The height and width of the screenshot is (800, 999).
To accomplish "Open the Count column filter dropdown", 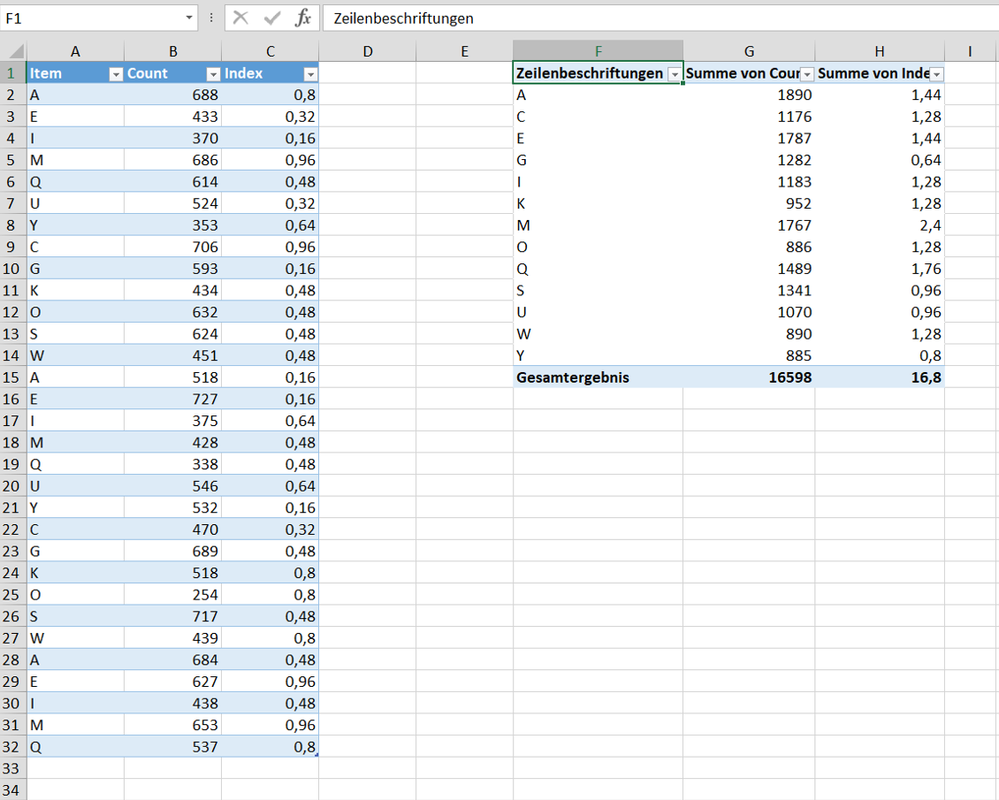I will (213, 75).
